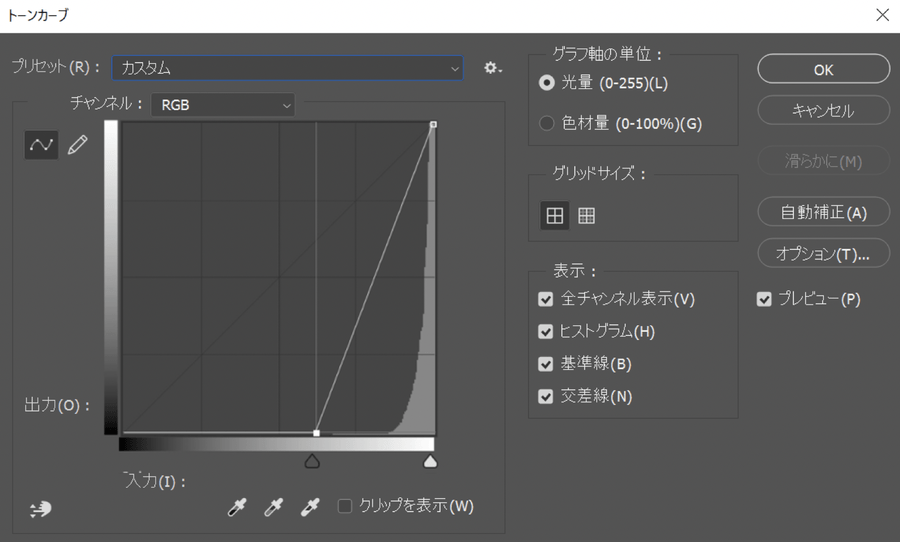Open オプション(T)... settings
The image size is (900, 542).
pos(823,253)
